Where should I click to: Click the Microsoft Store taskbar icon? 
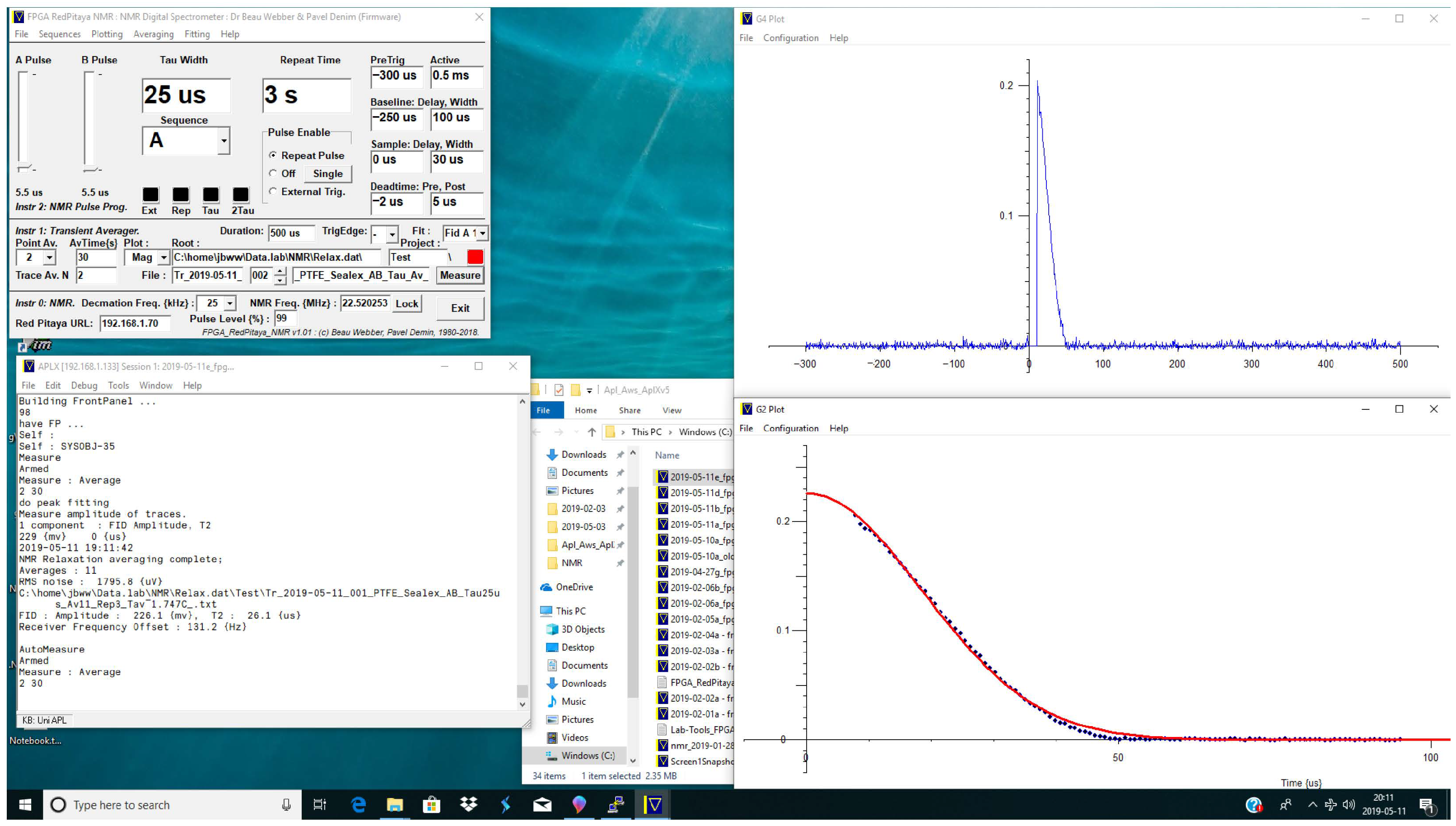point(431,804)
